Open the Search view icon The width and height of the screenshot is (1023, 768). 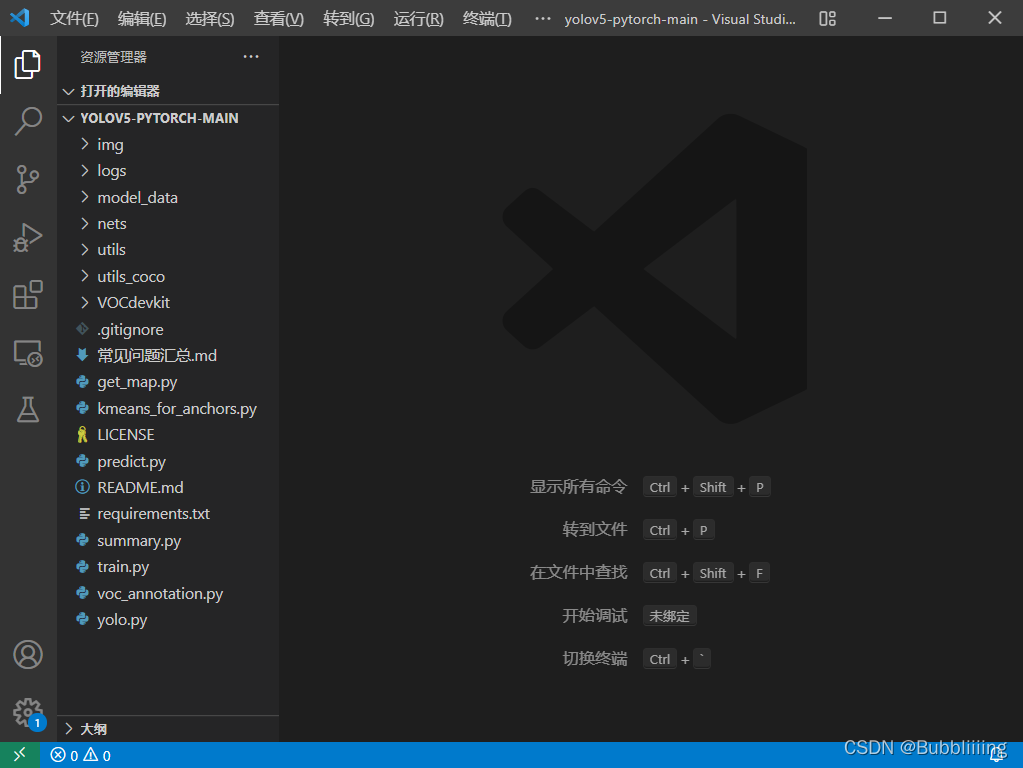pos(27,121)
